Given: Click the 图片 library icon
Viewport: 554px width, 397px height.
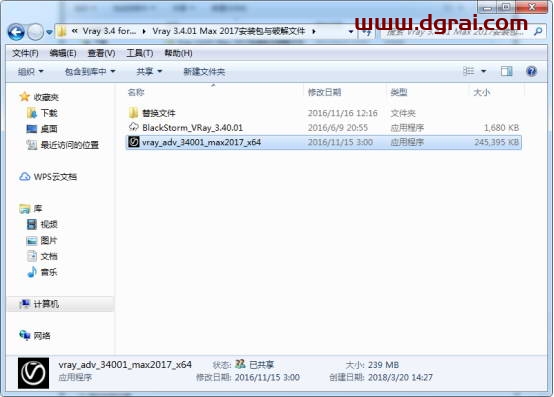Looking at the screenshot, I should [31, 241].
